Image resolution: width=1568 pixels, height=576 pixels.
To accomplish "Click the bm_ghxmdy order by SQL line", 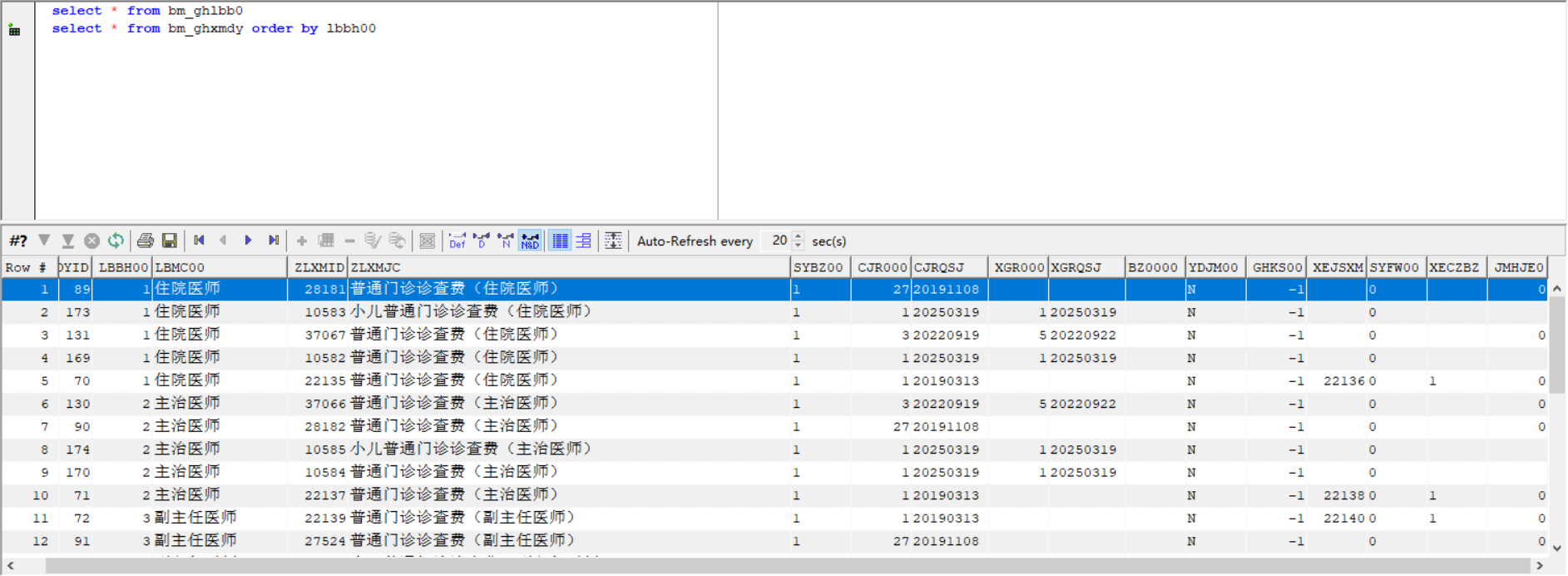I will 214,28.
